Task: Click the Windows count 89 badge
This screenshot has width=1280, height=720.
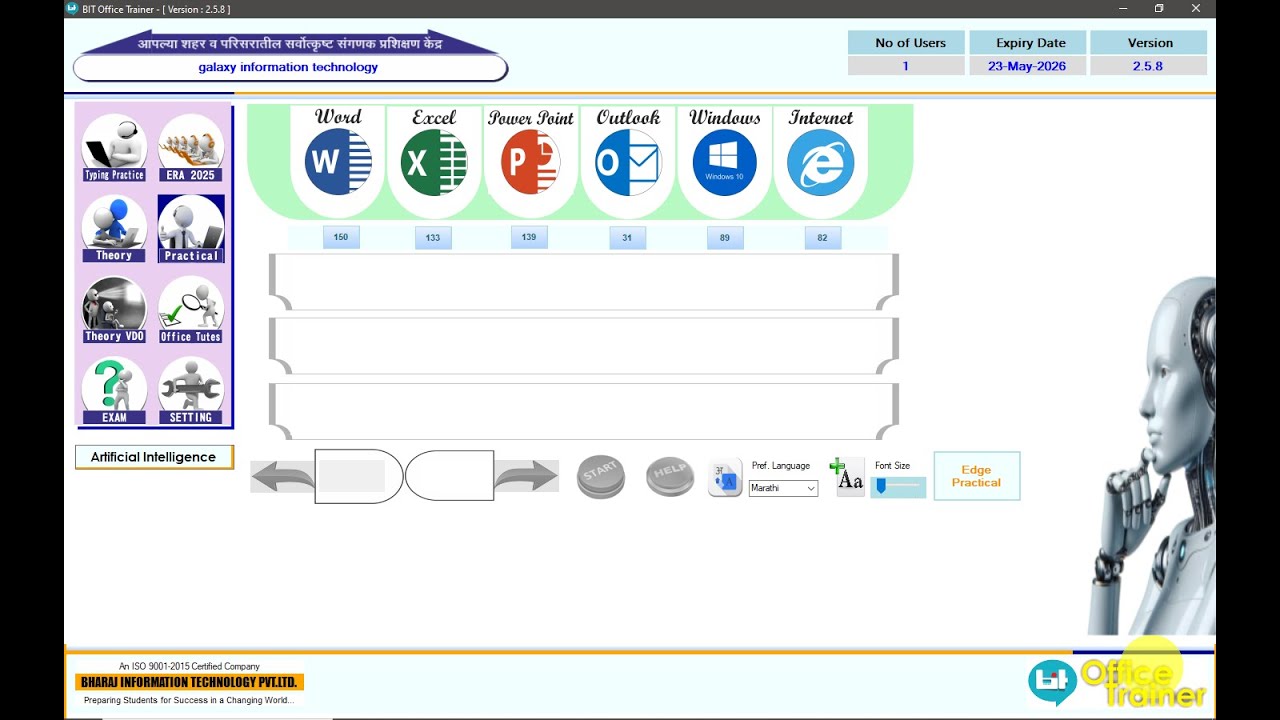Action: click(x=725, y=238)
